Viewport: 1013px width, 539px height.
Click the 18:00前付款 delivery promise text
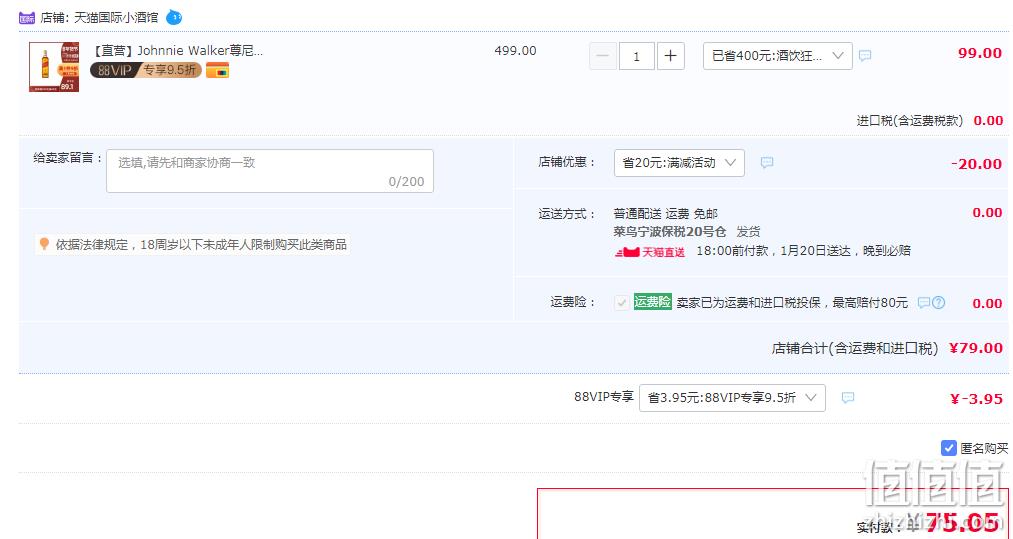pyautogui.click(x=804, y=251)
